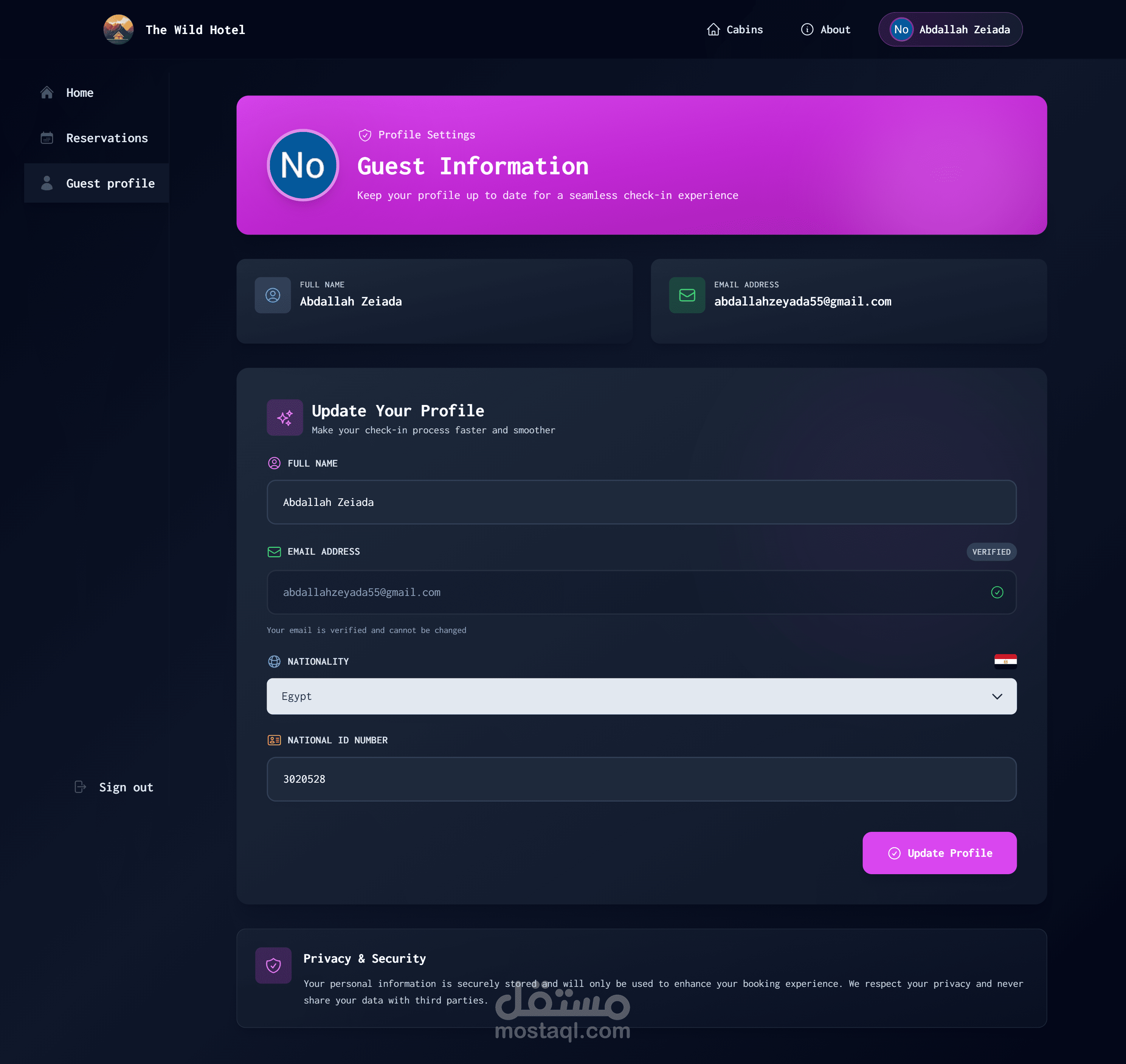
Task: Focus the National ID Number input
Action: tap(641, 779)
